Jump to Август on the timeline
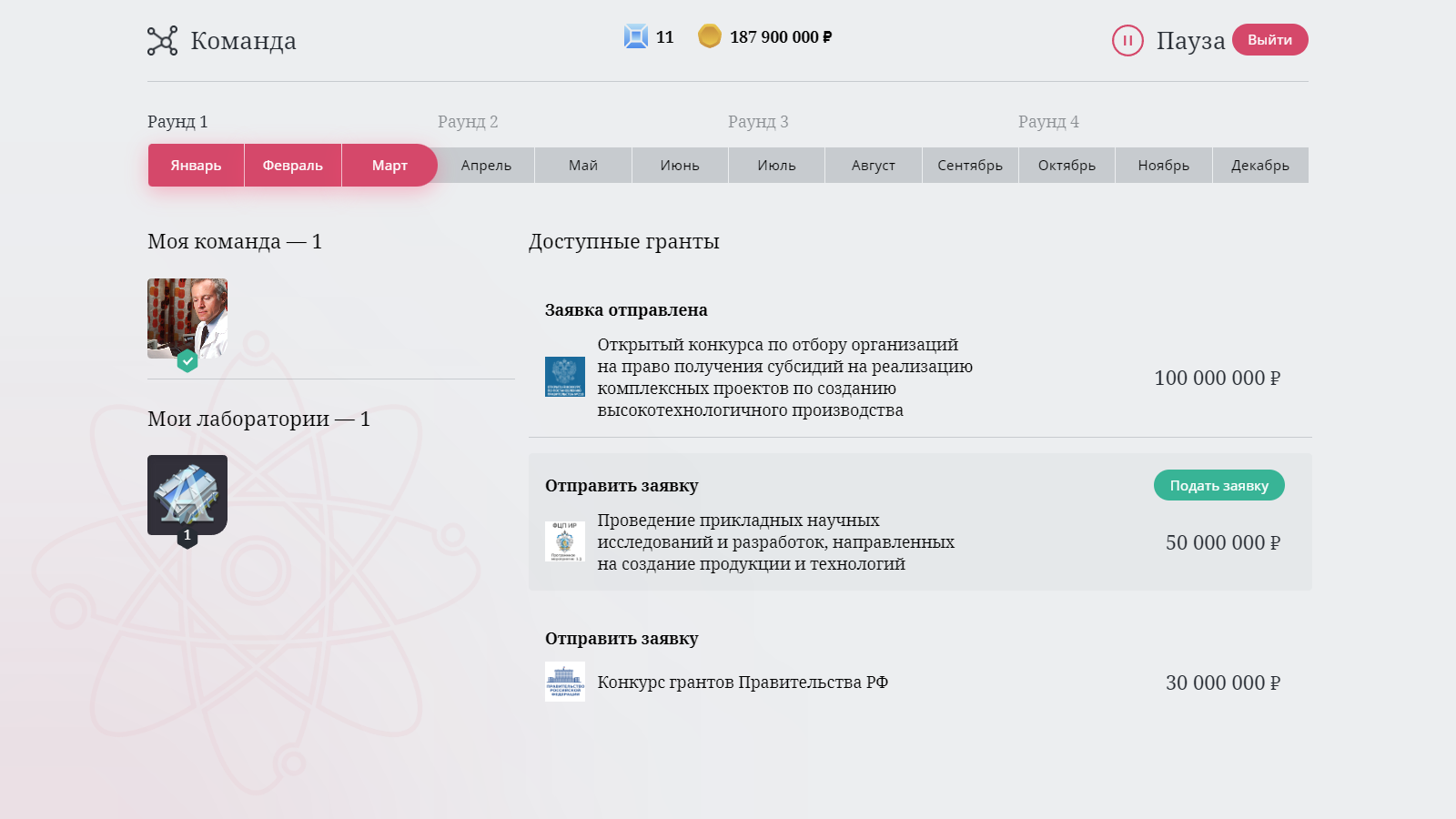This screenshot has height=819, width=1456. (873, 166)
